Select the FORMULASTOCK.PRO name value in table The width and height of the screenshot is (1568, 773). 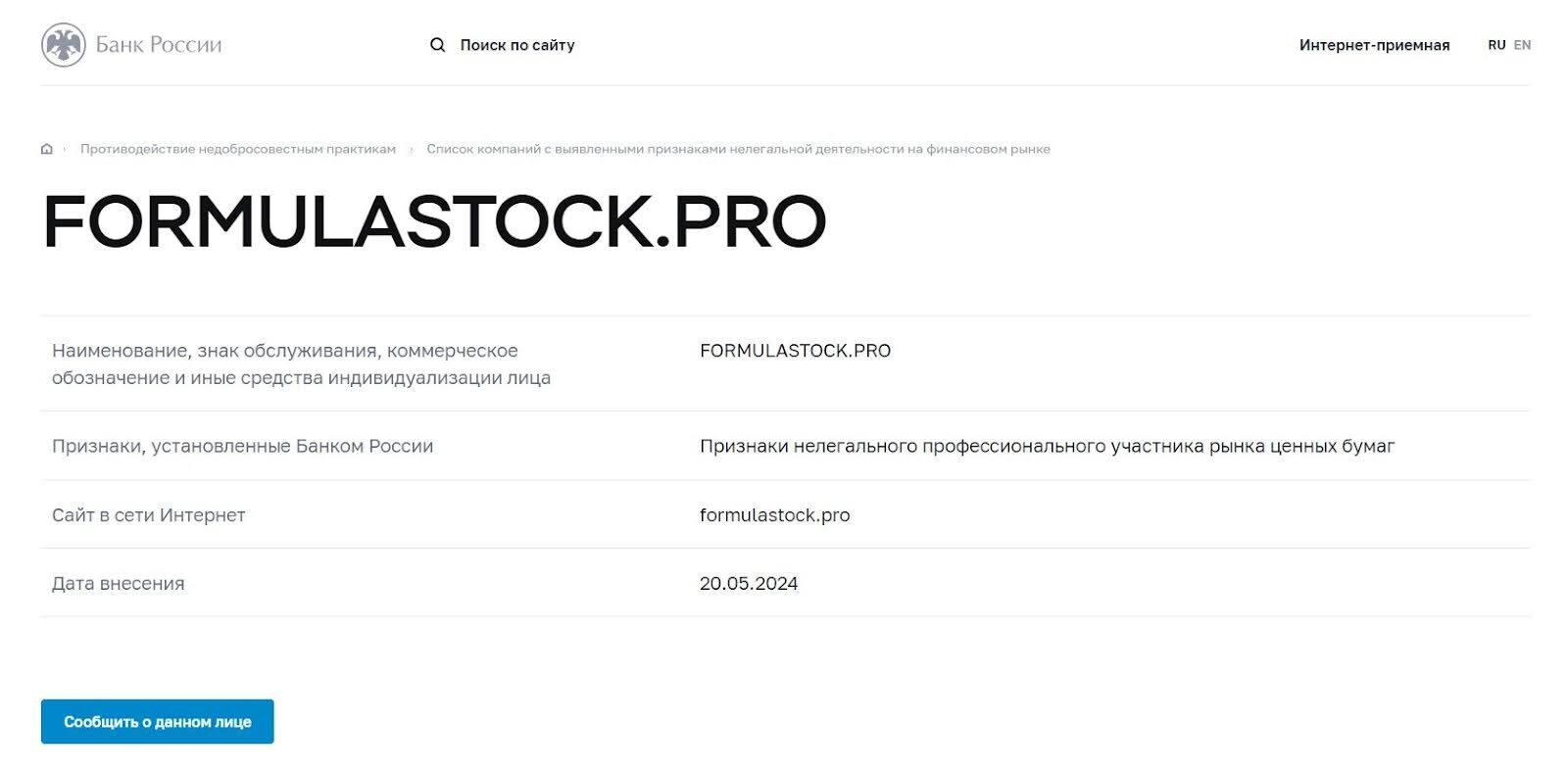point(796,351)
